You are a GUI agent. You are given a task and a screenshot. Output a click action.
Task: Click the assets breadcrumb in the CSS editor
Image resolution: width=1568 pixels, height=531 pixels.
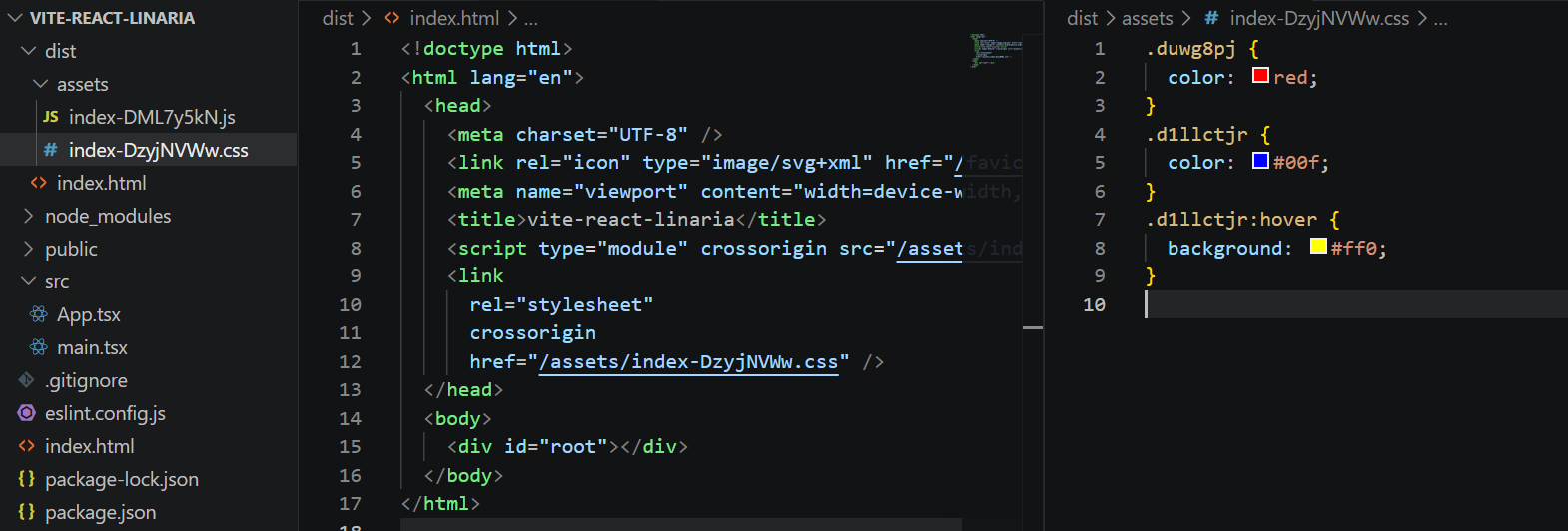(x=1147, y=18)
